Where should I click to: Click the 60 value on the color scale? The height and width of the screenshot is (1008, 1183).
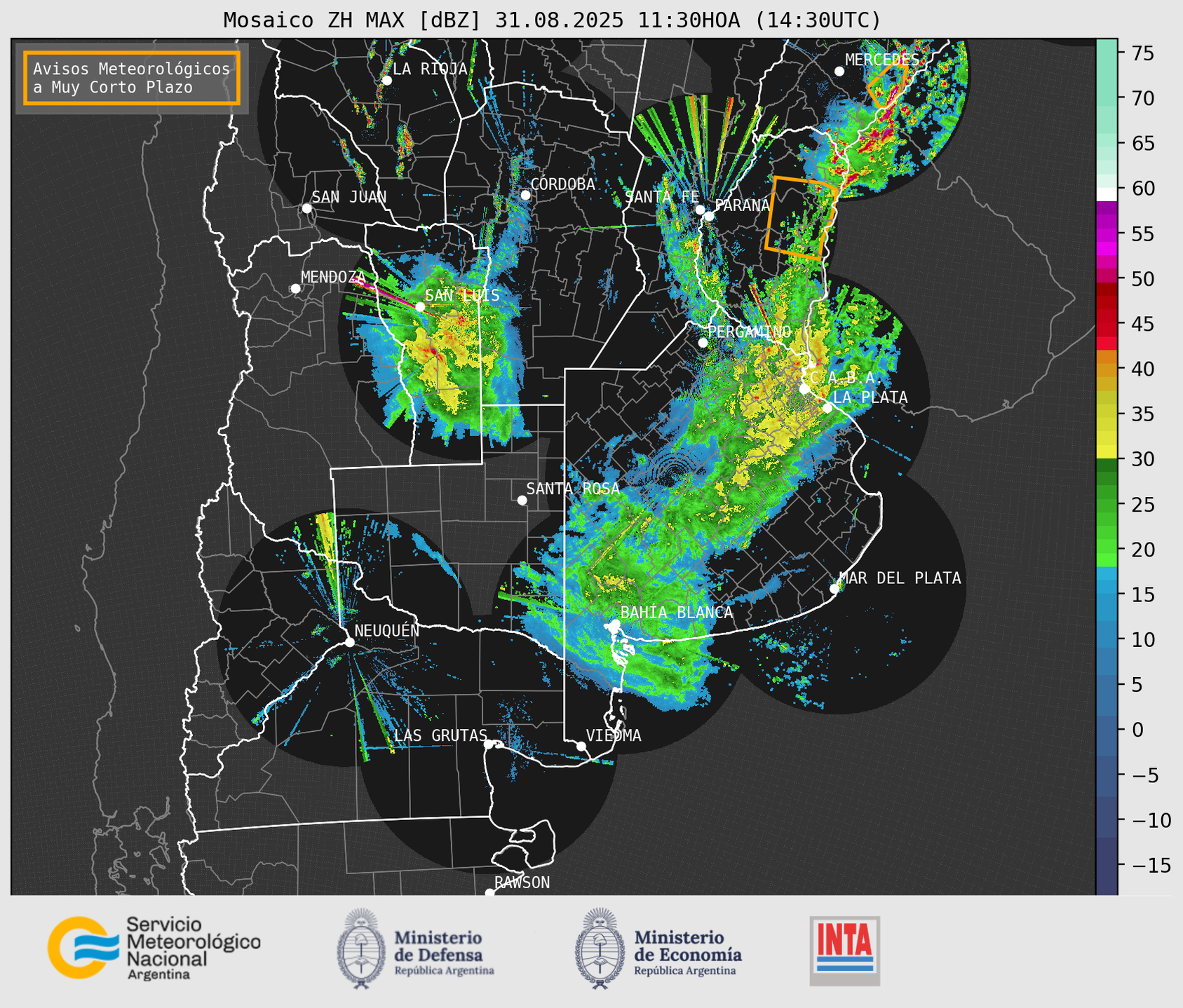(1143, 189)
